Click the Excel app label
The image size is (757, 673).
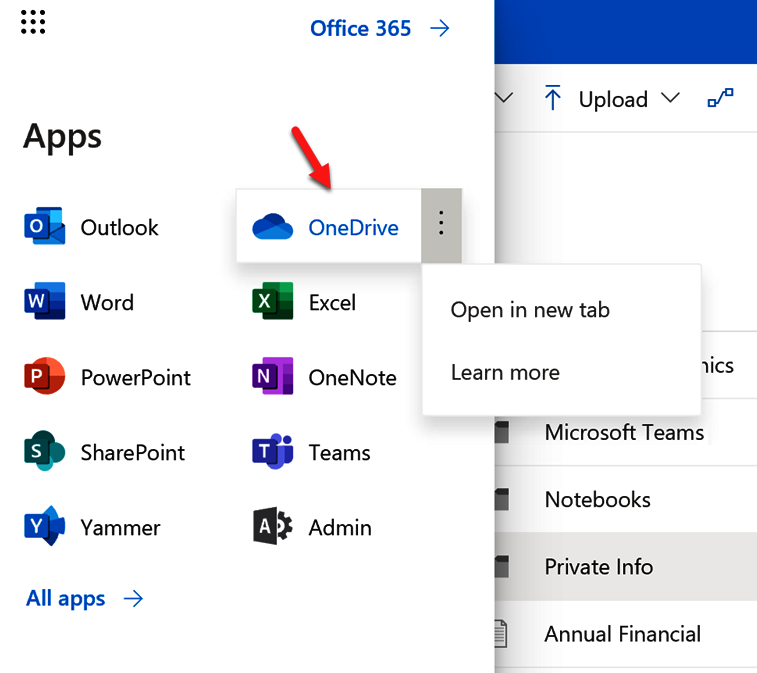click(332, 303)
